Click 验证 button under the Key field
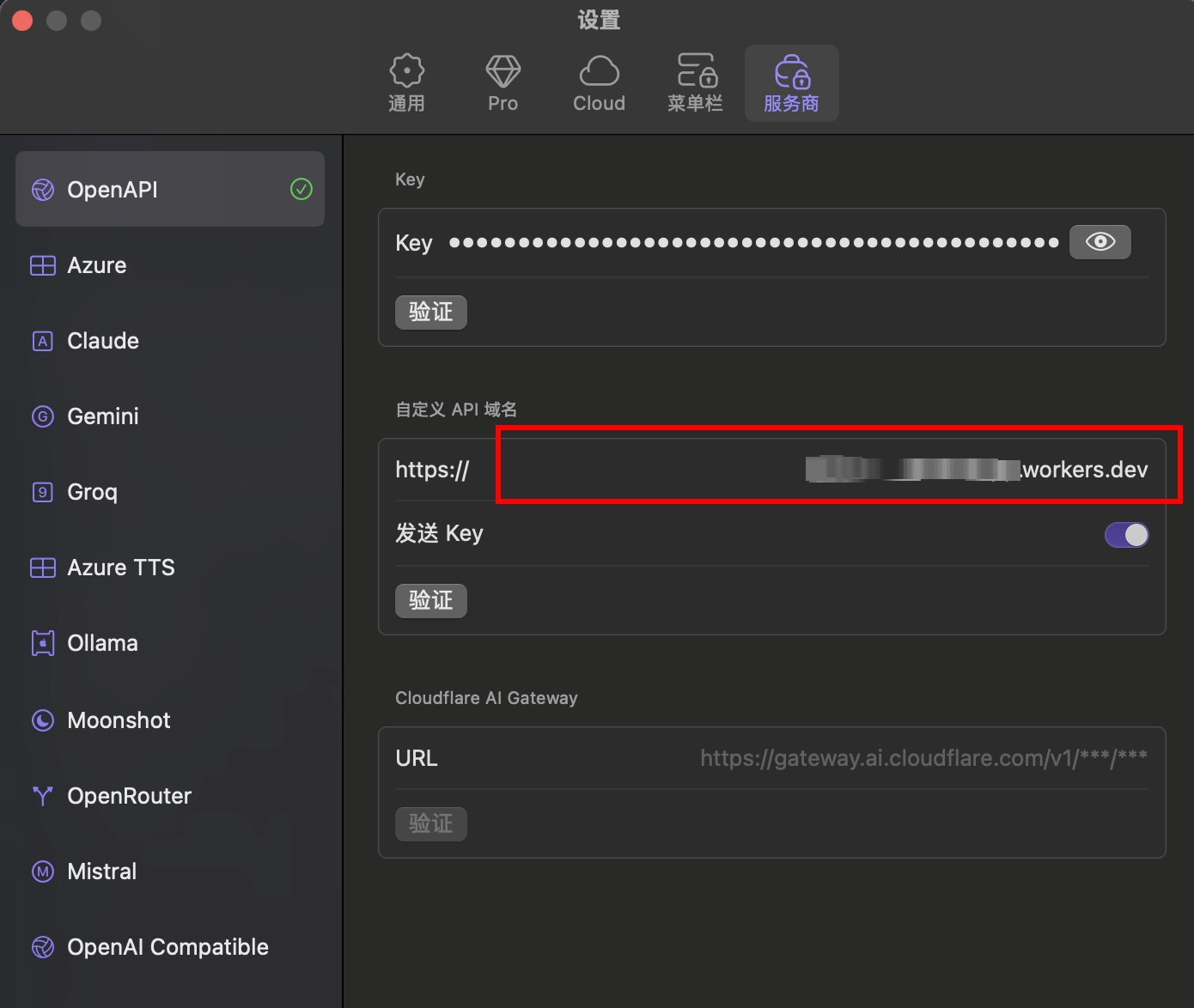The image size is (1194, 1008). click(x=431, y=312)
